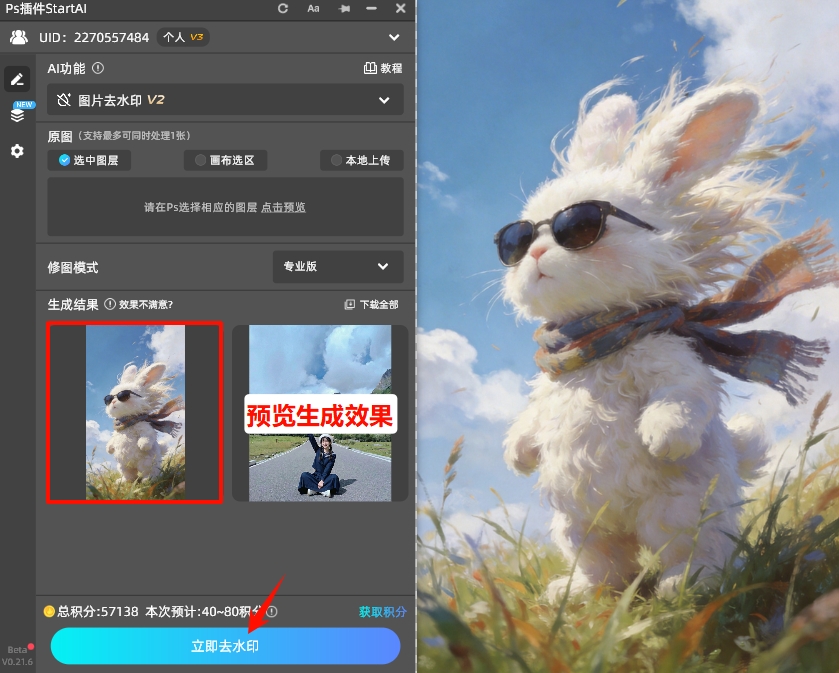Screen dimensions: 839x673
Task: Open the 图片去水印 V2 function dropdown
Action: pos(225,100)
